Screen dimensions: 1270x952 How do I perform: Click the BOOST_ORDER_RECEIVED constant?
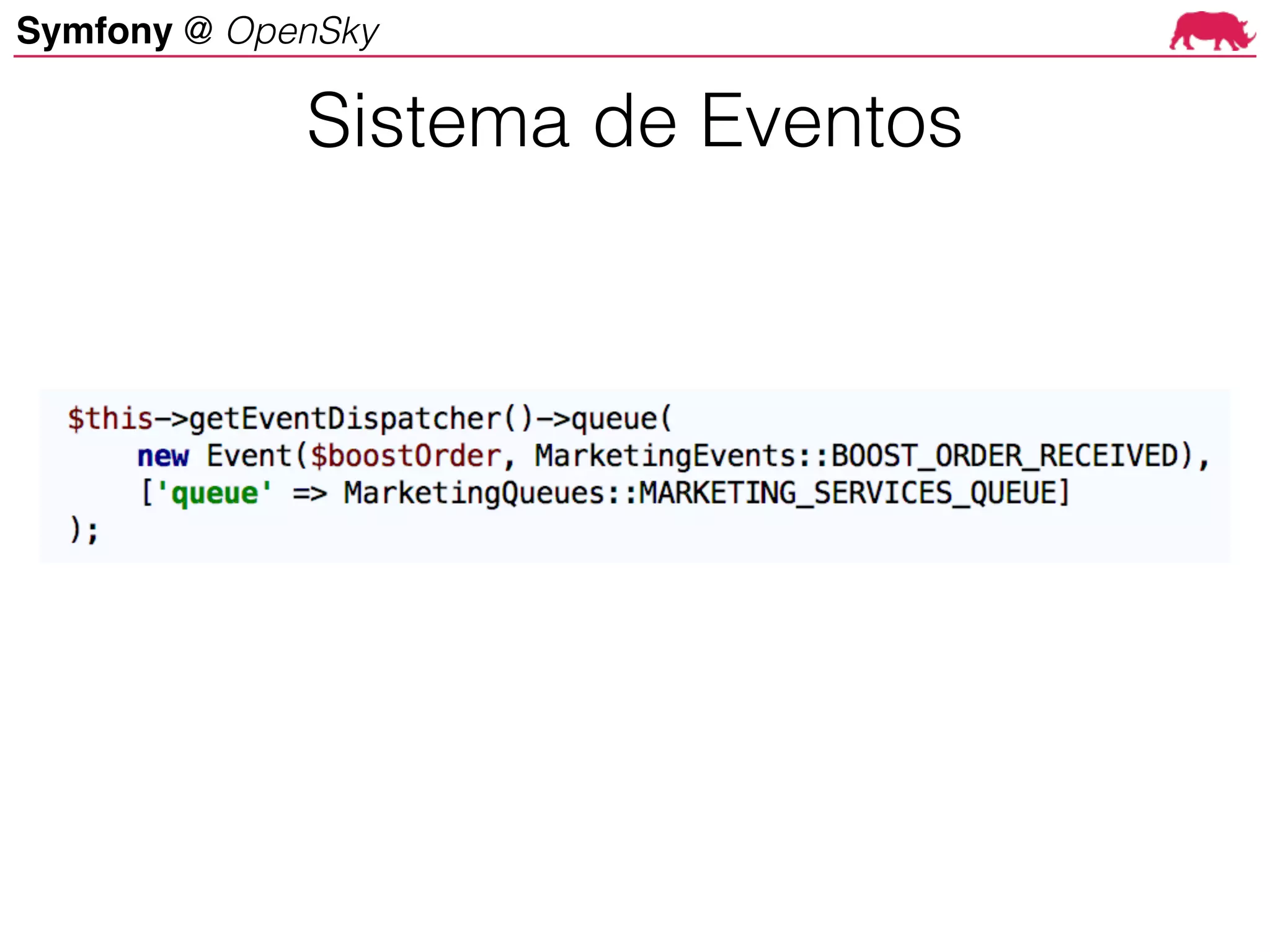[x=1003, y=457]
